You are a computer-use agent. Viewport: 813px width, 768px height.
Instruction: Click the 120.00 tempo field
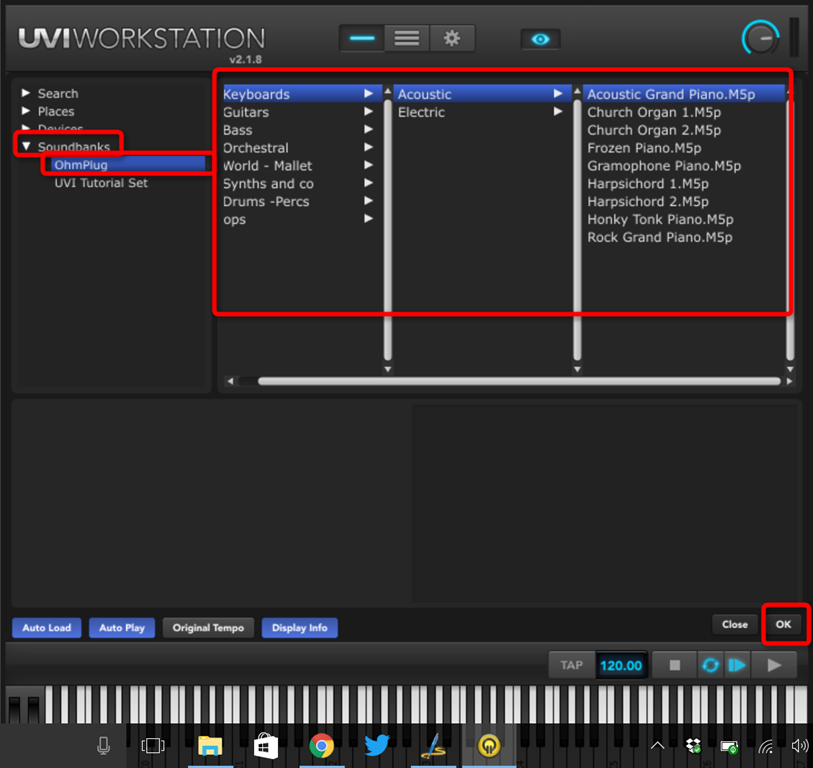point(621,665)
